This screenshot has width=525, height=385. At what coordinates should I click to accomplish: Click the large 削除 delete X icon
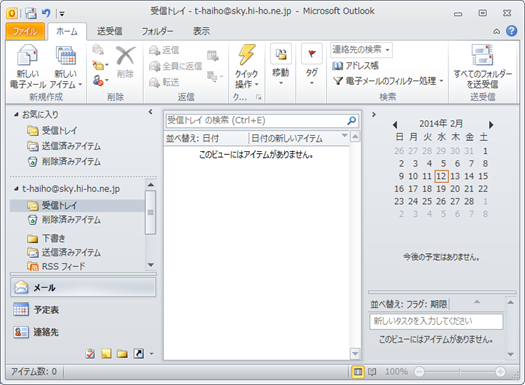[x=126, y=56]
